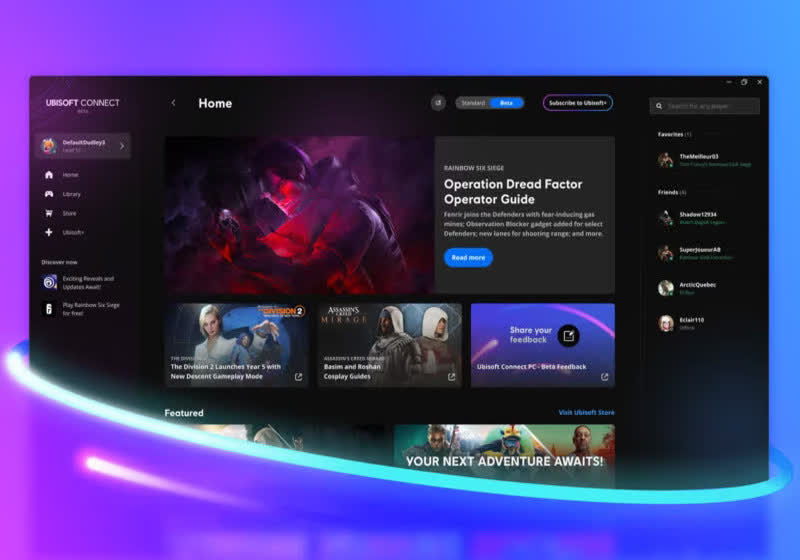
Task: Click the player search field
Action: [x=710, y=106]
